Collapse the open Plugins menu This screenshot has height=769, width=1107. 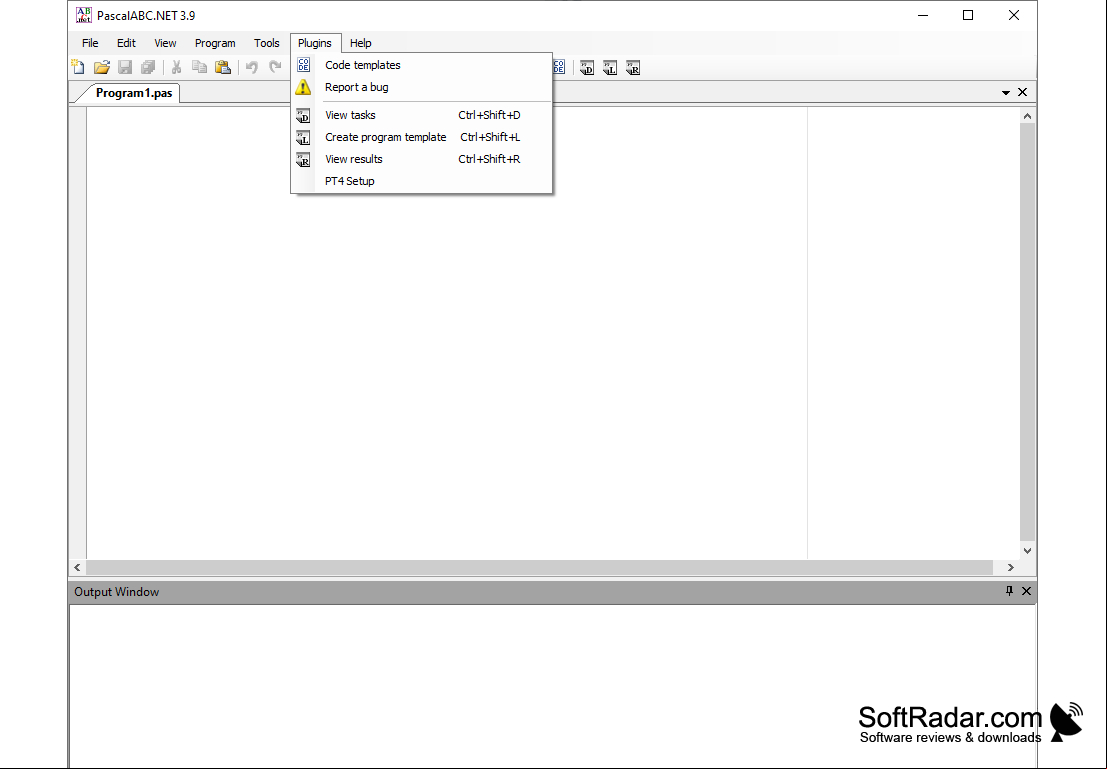pyautogui.click(x=315, y=43)
